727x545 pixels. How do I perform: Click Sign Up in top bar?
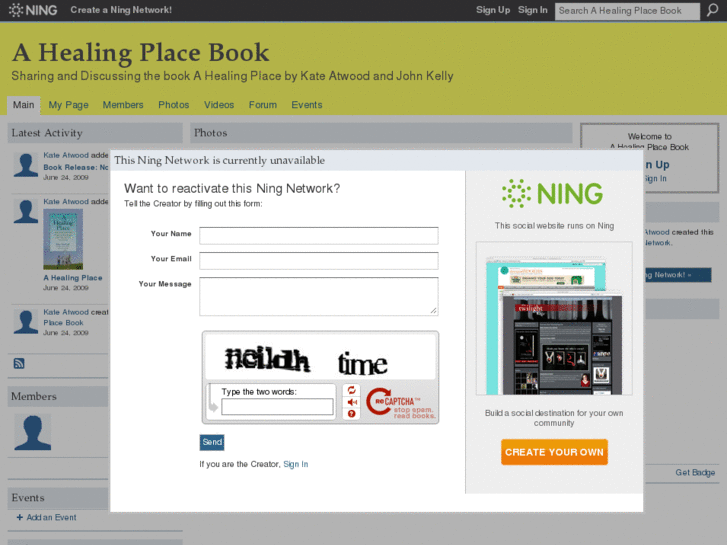click(493, 10)
